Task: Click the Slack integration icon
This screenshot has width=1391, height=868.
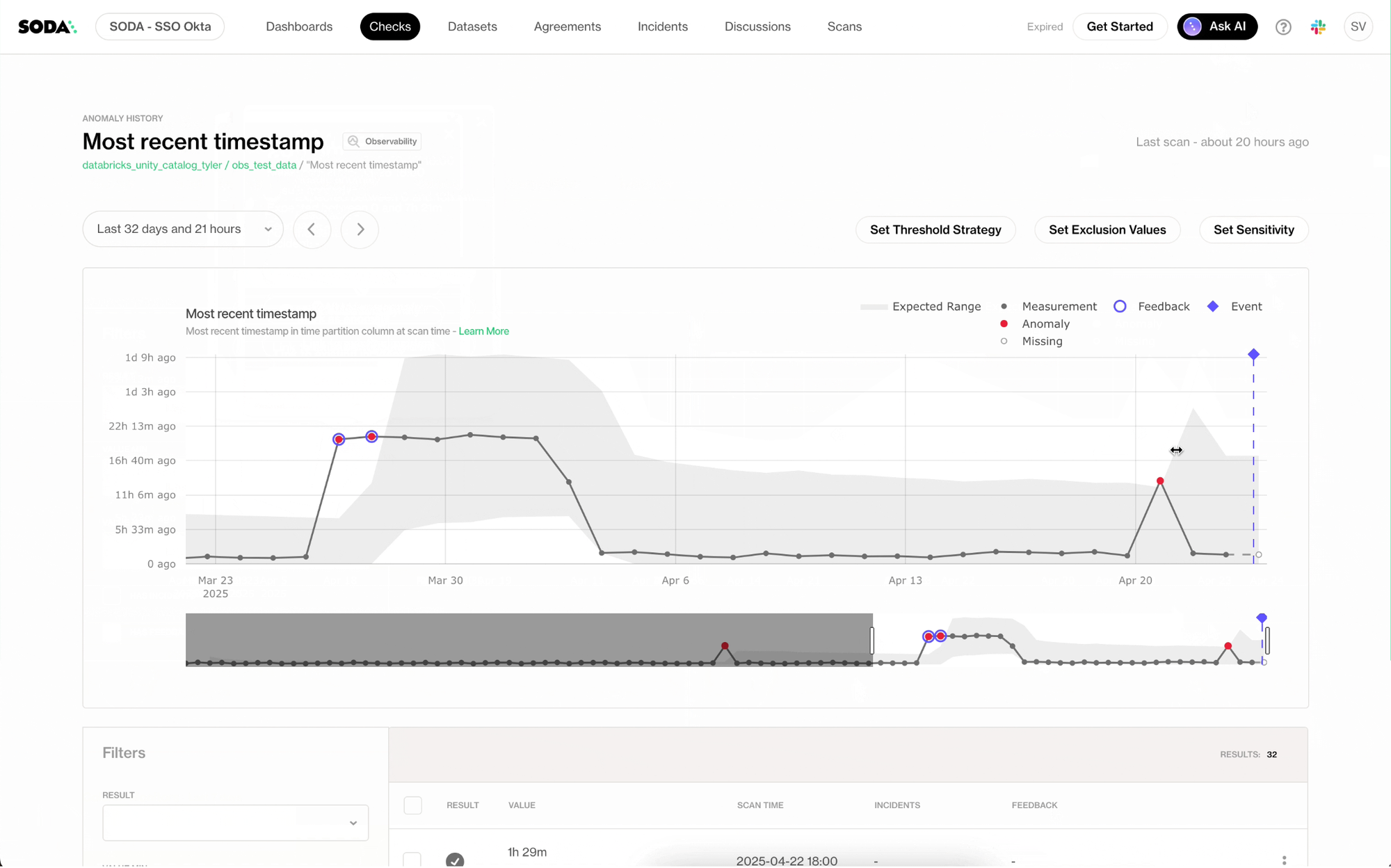Action: [1318, 27]
